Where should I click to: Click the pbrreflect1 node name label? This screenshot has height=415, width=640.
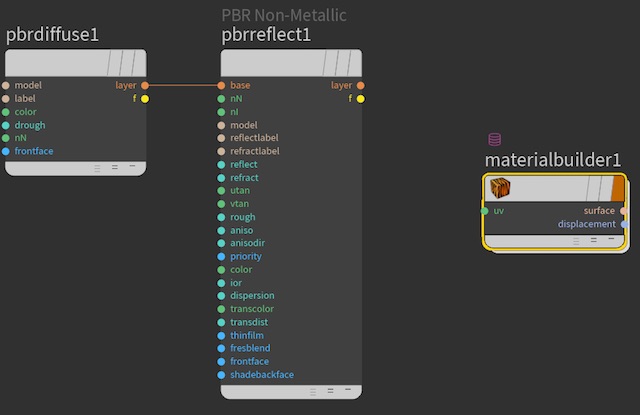[x=266, y=35]
